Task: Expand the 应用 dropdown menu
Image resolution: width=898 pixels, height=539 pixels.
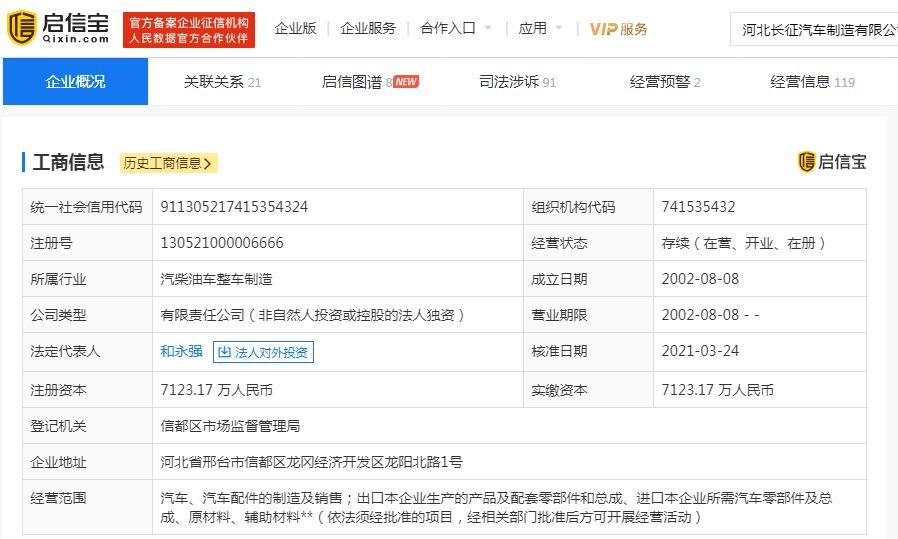Action: click(540, 29)
